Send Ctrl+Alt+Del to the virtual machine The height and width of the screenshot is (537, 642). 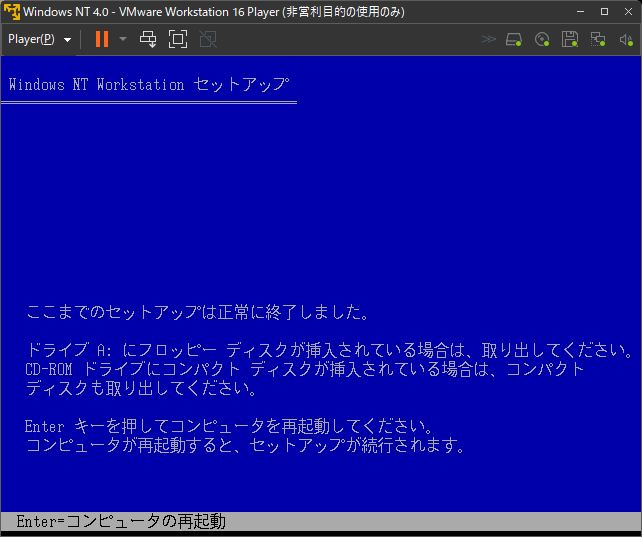148,39
